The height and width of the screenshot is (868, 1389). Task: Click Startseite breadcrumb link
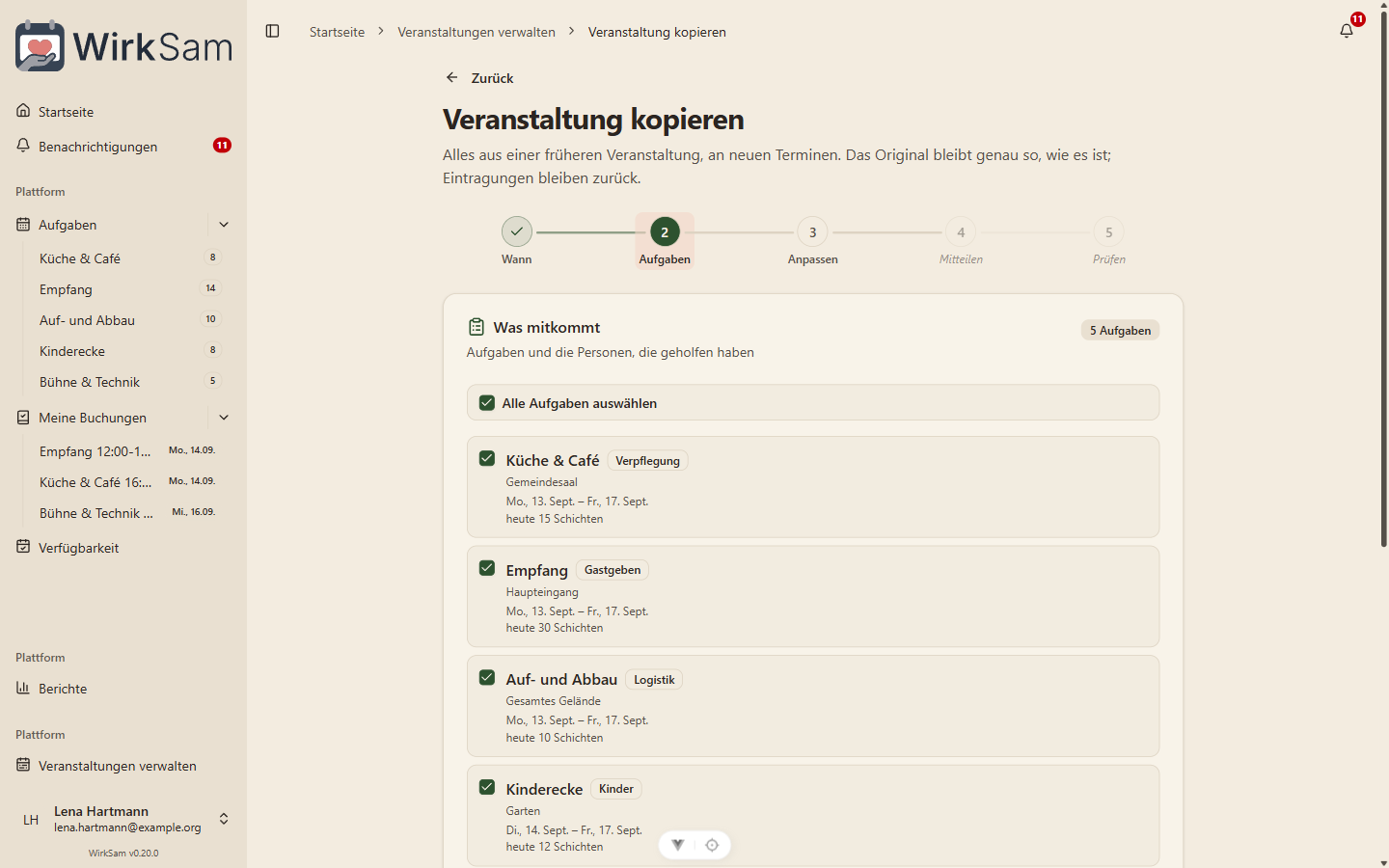(x=337, y=32)
